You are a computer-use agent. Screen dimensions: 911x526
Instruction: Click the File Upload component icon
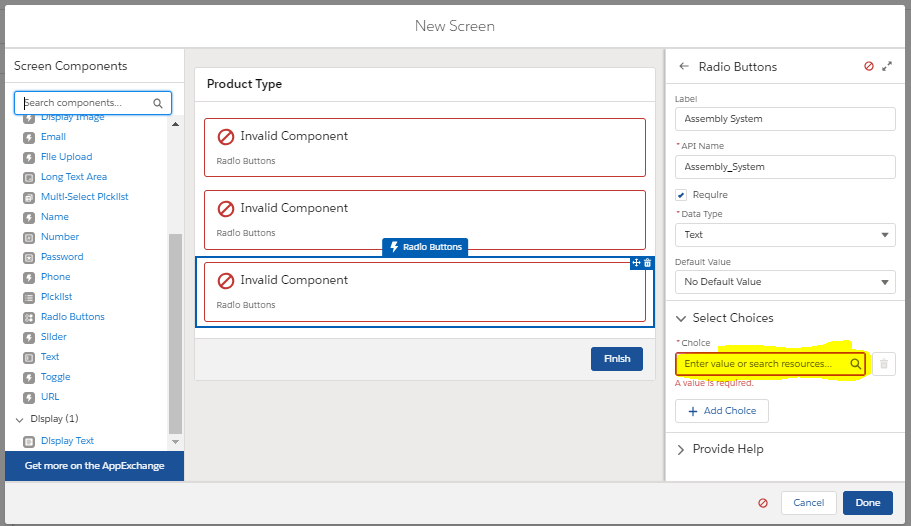click(29, 157)
